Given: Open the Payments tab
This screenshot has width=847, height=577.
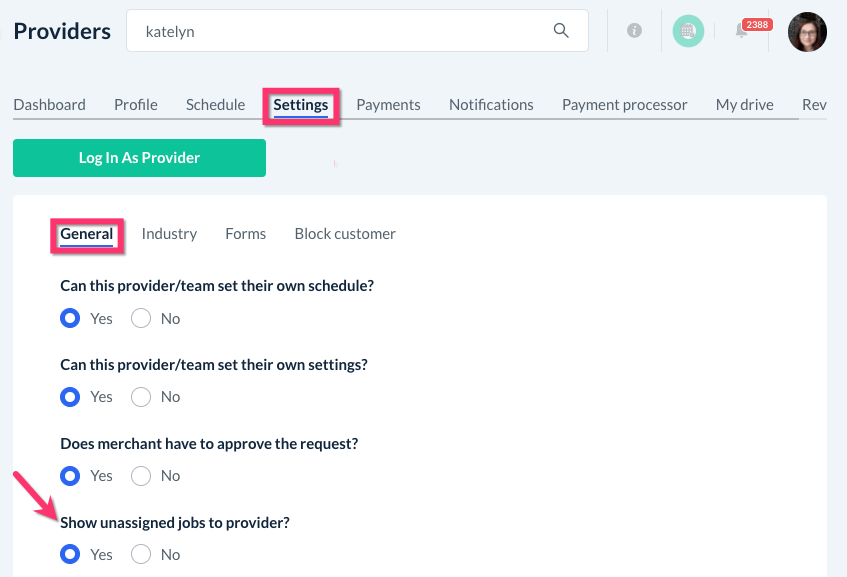Looking at the screenshot, I should (x=388, y=104).
